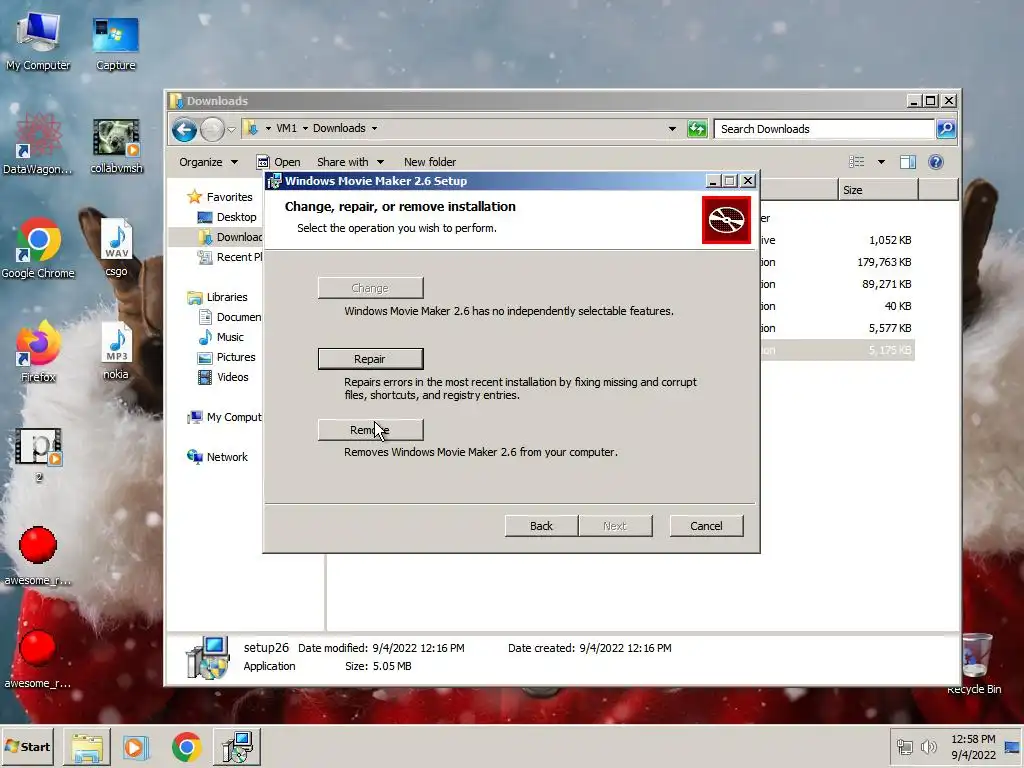Screen dimensions: 1024x768
Task: Click the forward arrow in Downloads window
Action: 212,129
